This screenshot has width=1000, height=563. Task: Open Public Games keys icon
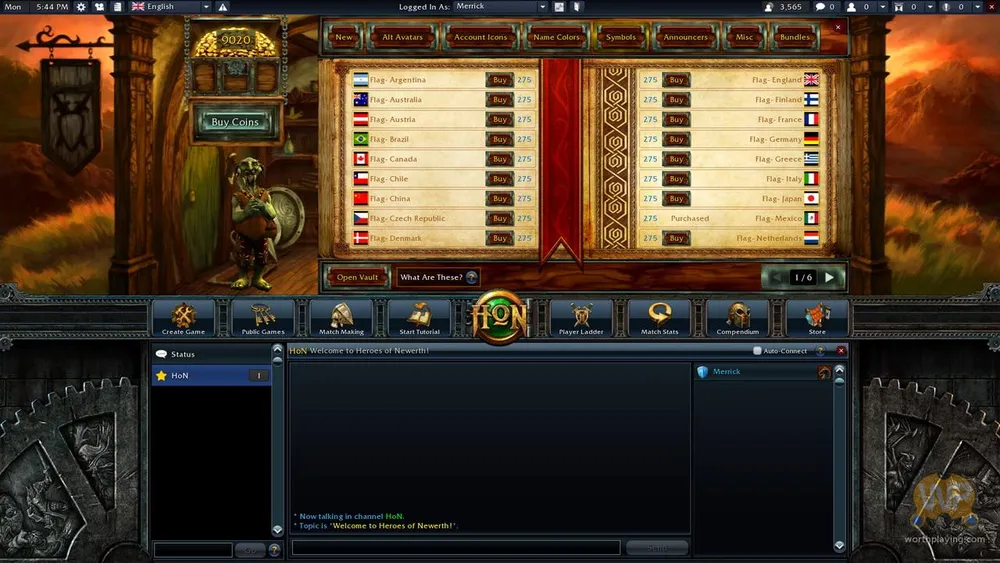click(x=263, y=318)
